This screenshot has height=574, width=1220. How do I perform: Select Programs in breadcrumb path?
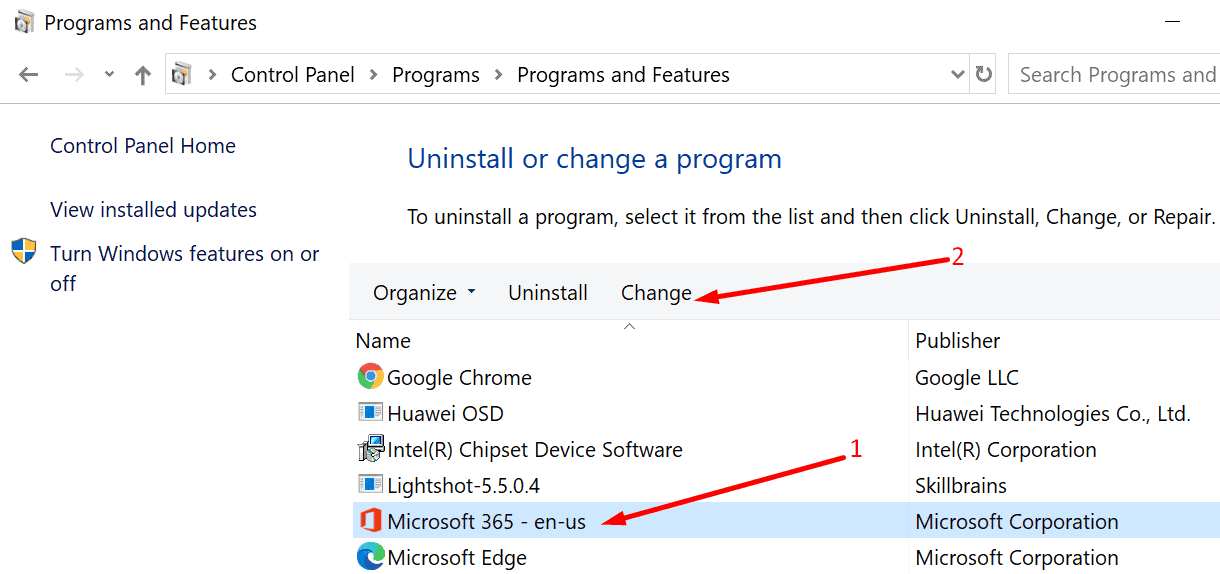pos(436,75)
